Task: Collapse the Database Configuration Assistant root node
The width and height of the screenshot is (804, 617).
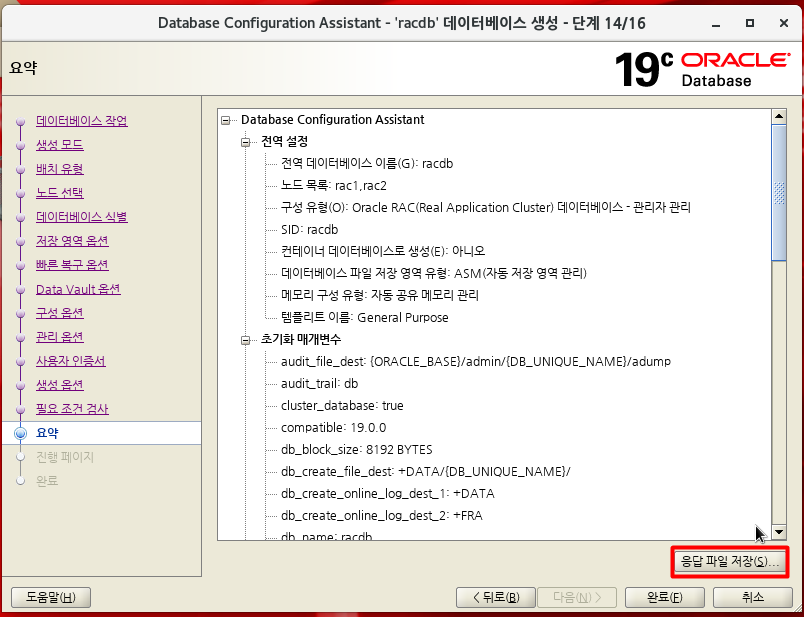Action: [226, 120]
